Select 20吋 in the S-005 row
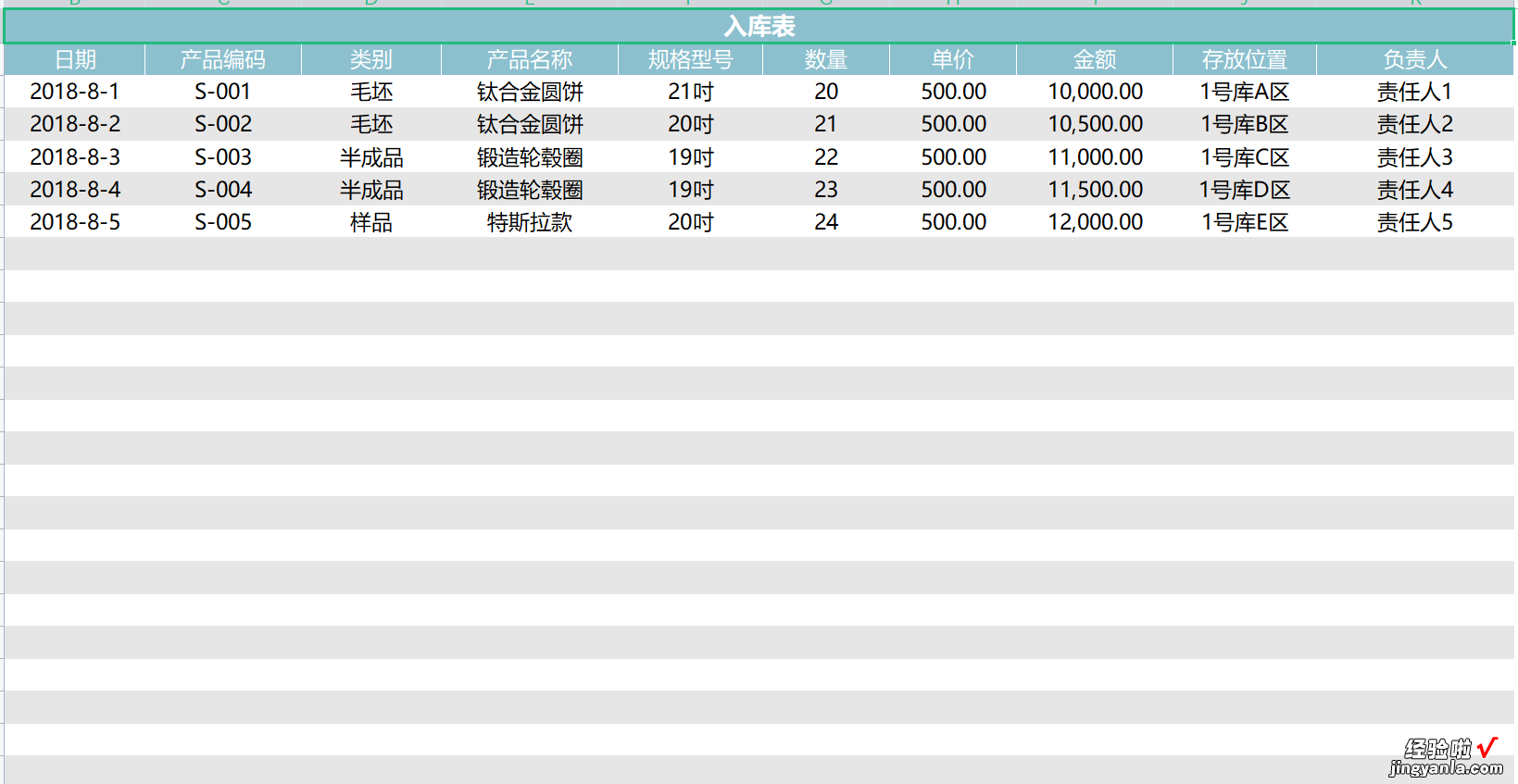Image resolution: width=1518 pixels, height=784 pixels. point(691,221)
